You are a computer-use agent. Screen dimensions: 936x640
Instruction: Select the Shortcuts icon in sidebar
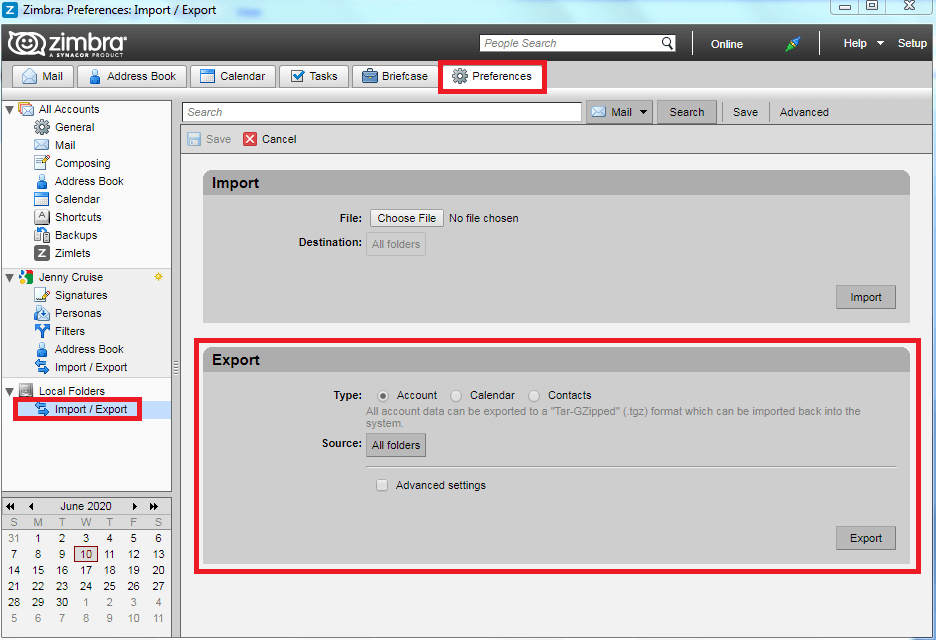click(x=42, y=217)
